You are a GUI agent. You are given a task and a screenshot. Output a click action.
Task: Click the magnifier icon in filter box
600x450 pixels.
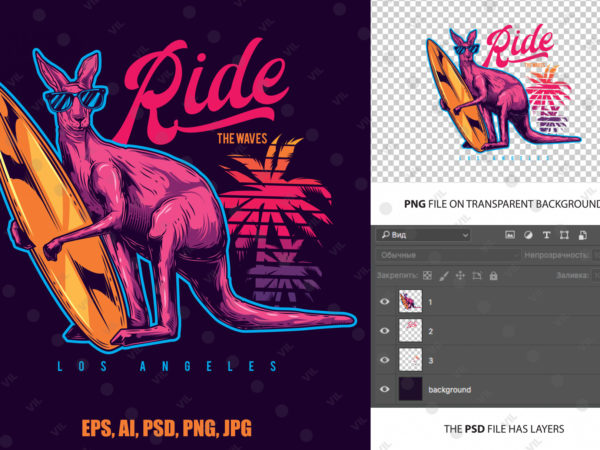pyautogui.click(x=386, y=235)
